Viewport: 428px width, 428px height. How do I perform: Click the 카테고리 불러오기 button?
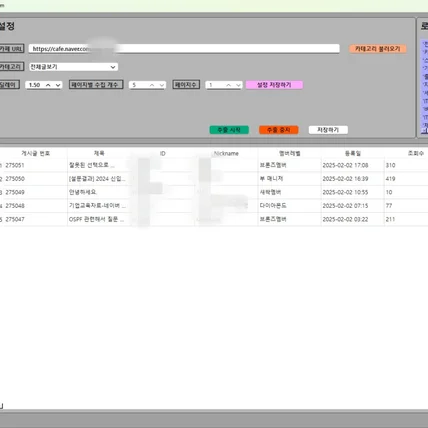coord(378,49)
